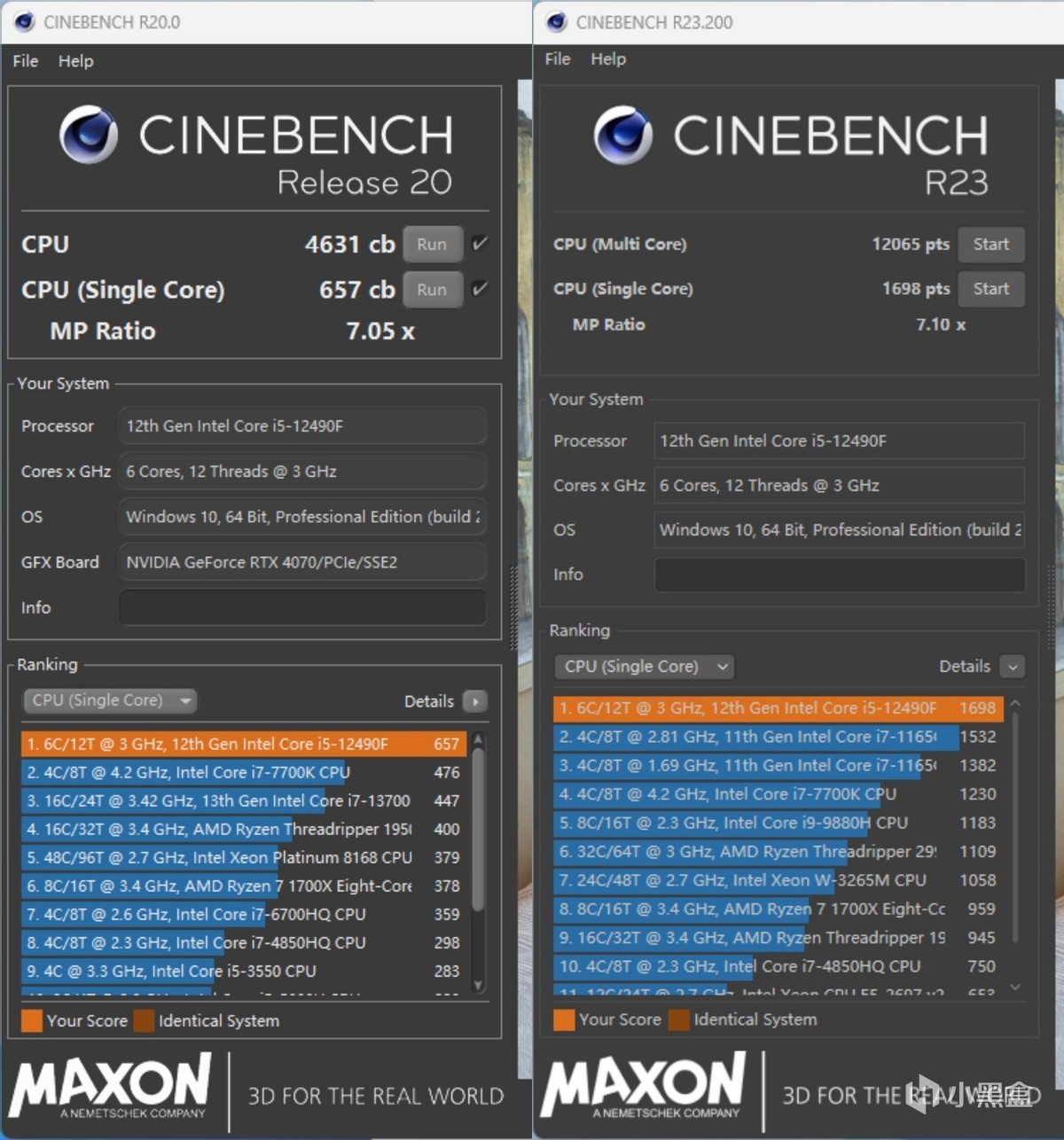Open Help menu in Cinebench R23

click(608, 59)
